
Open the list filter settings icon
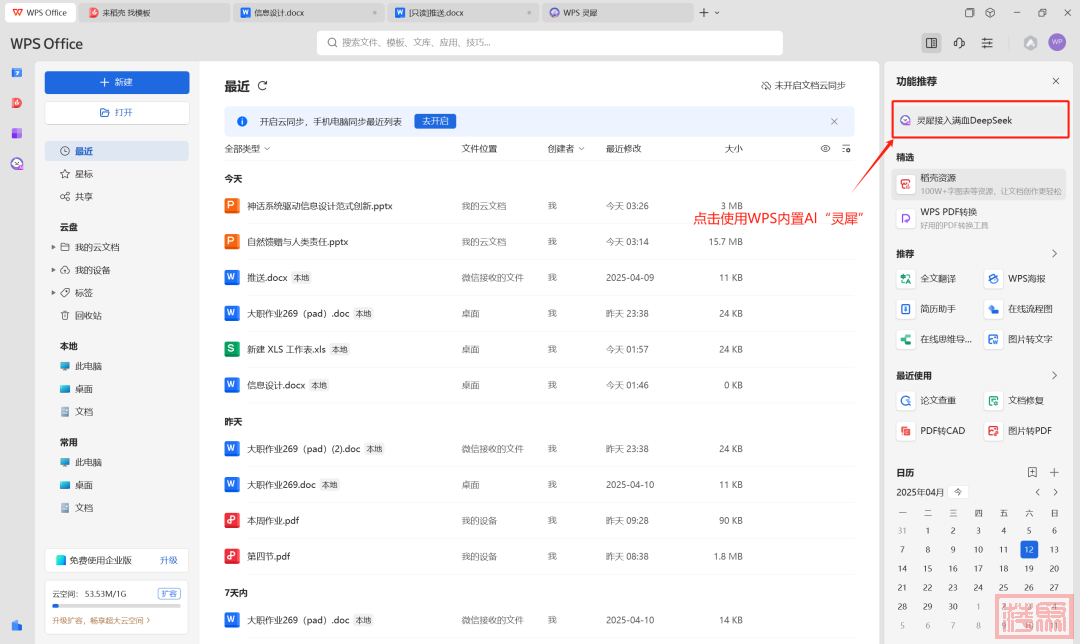[846, 149]
